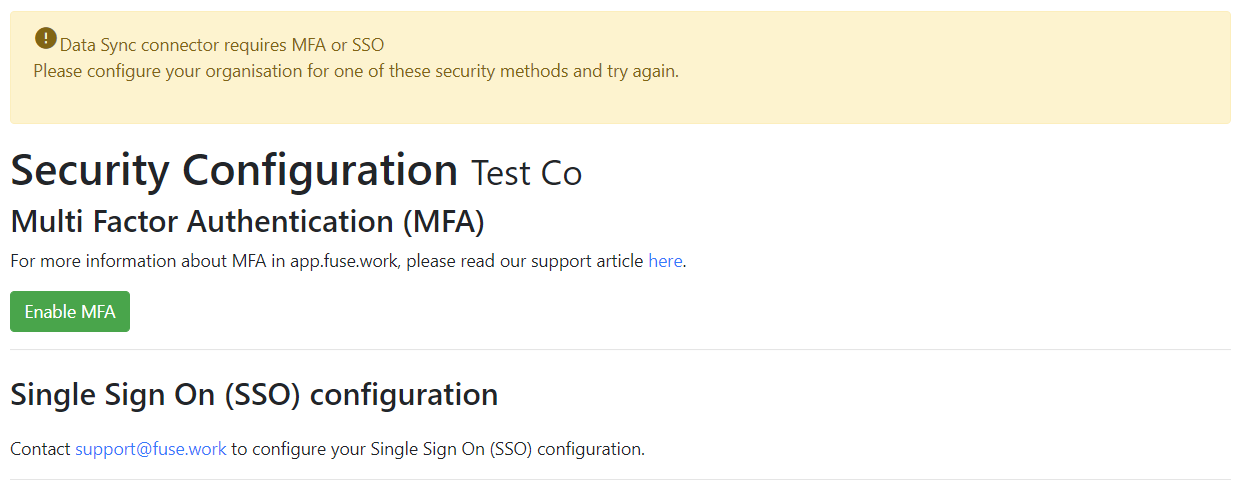Image resolution: width=1257 pixels, height=492 pixels.
Task: Click the Security Configuration page heading
Action: click(x=234, y=171)
